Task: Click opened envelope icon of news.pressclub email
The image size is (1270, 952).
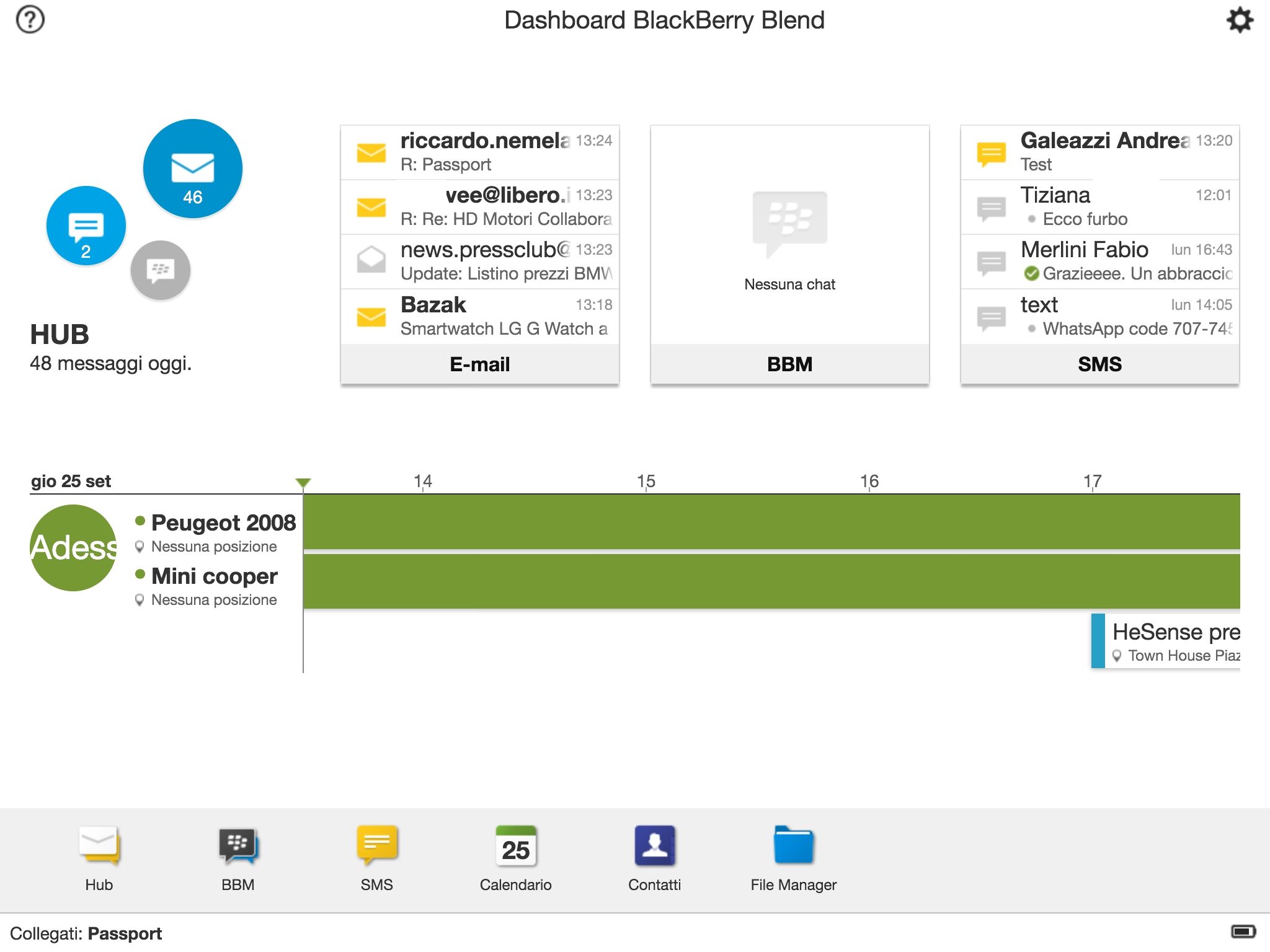Action: [371, 260]
